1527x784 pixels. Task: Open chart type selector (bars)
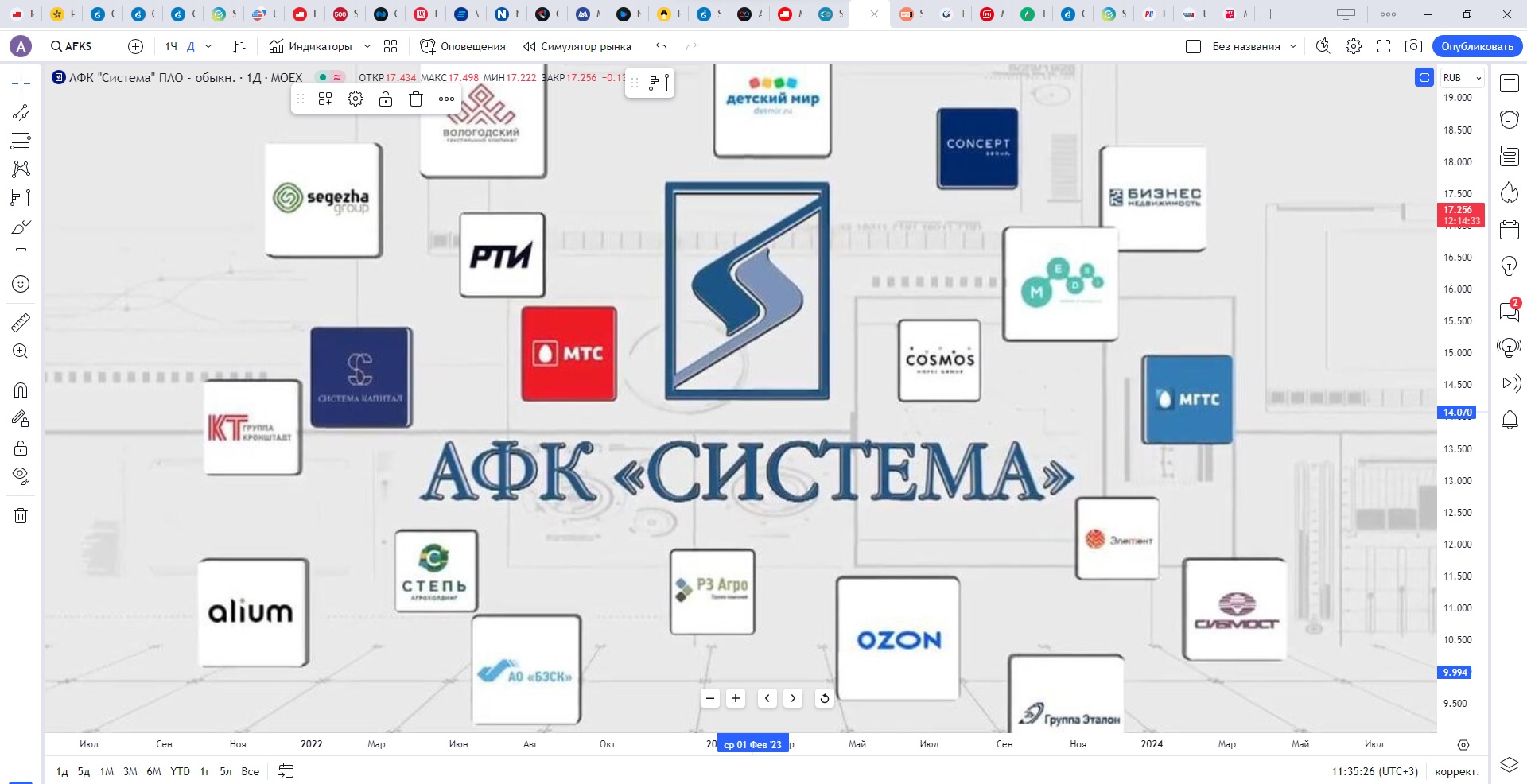pos(239,46)
